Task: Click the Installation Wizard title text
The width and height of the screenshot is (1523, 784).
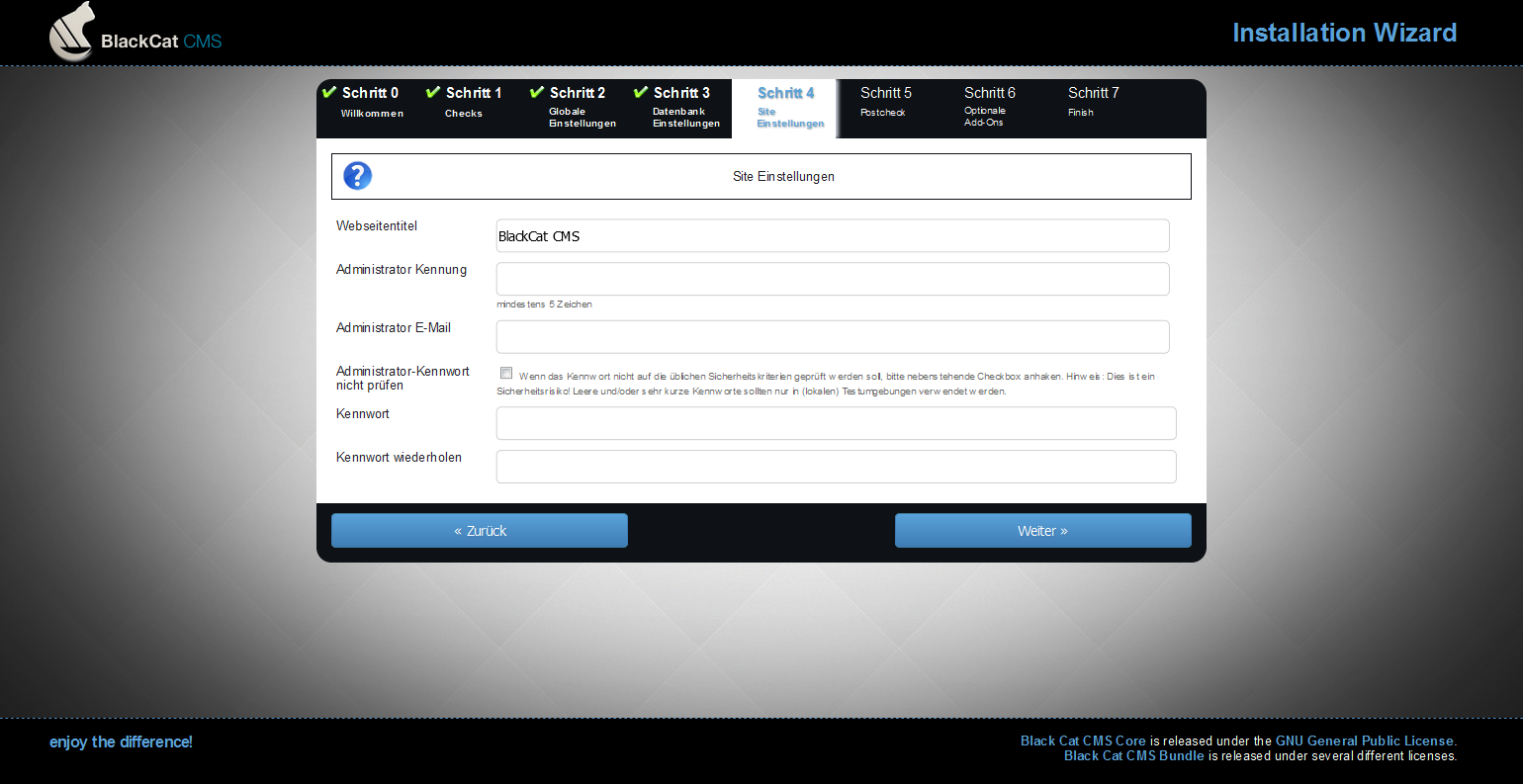Action: click(1344, 33)
